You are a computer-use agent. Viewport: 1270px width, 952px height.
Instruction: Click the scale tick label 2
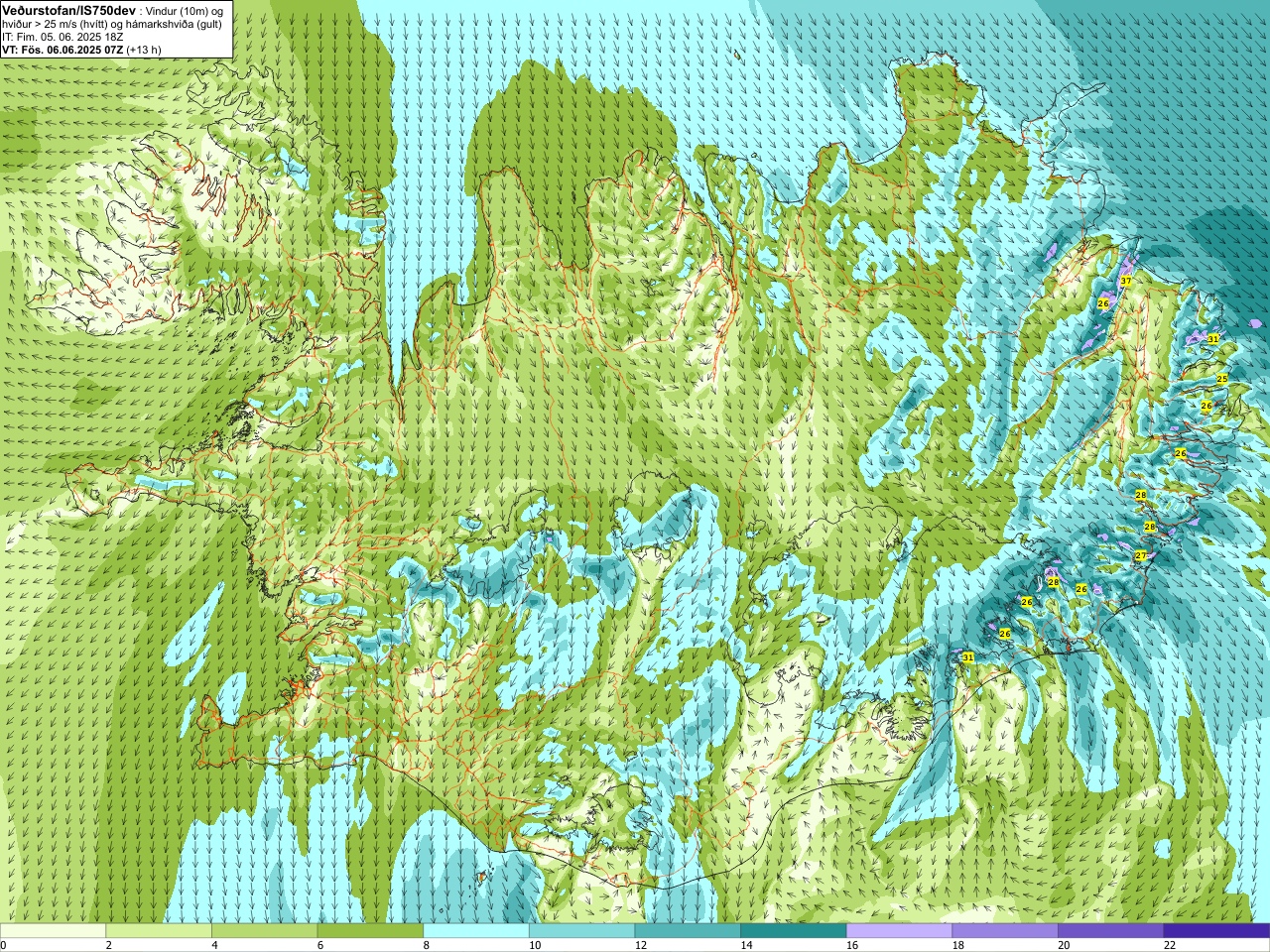(109, 945)
